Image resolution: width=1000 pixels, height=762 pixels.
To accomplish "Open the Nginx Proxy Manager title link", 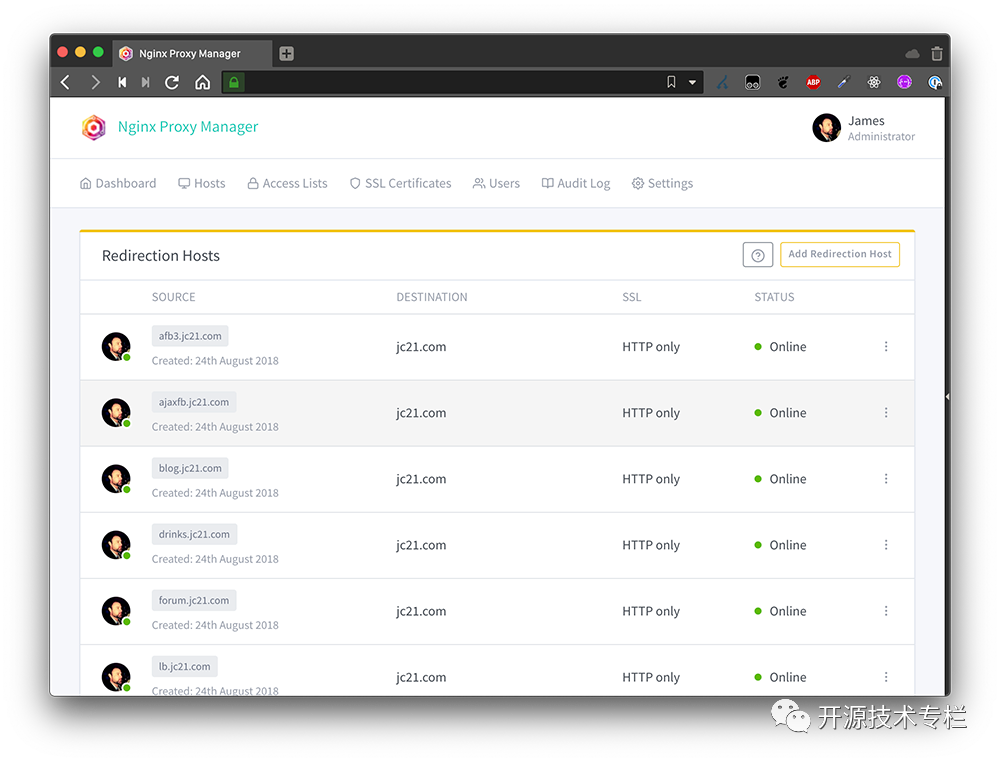I will (x=188, y=127).
